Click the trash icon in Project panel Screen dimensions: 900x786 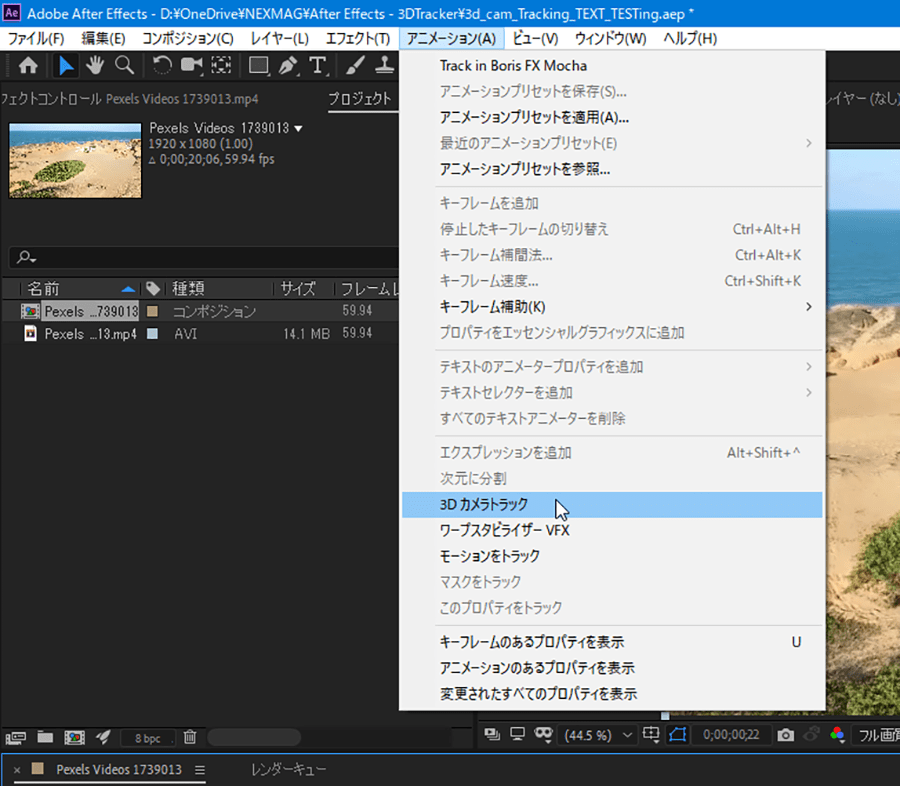click(190, 737)
